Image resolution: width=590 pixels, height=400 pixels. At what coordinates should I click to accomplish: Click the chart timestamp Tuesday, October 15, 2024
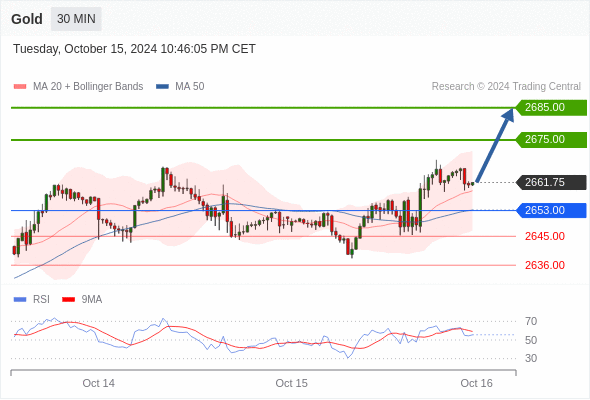click(134, 49)
